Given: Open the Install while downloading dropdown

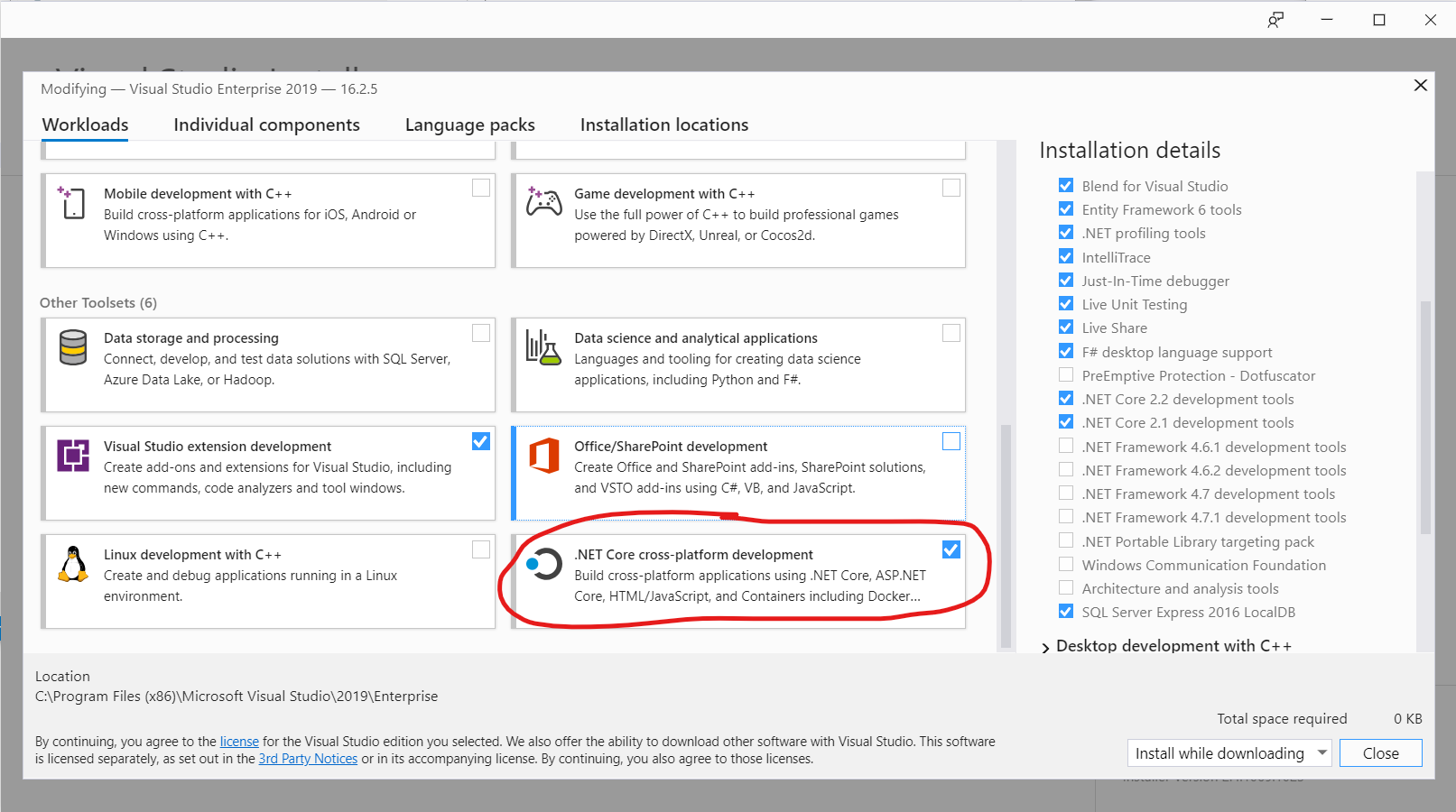Looking at the screenshot, I should 1322,752.
